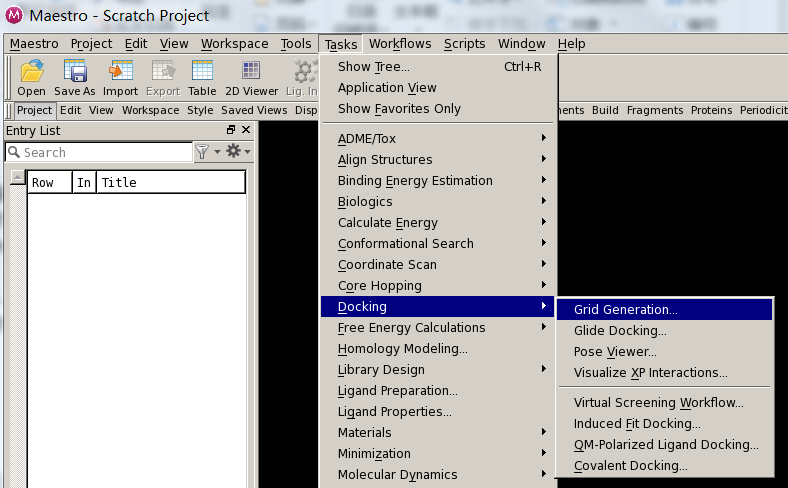Toggle the Style toolbar tab
This screenshot has width=788, height=488.
pyautogui.click(x=200, y=110)
